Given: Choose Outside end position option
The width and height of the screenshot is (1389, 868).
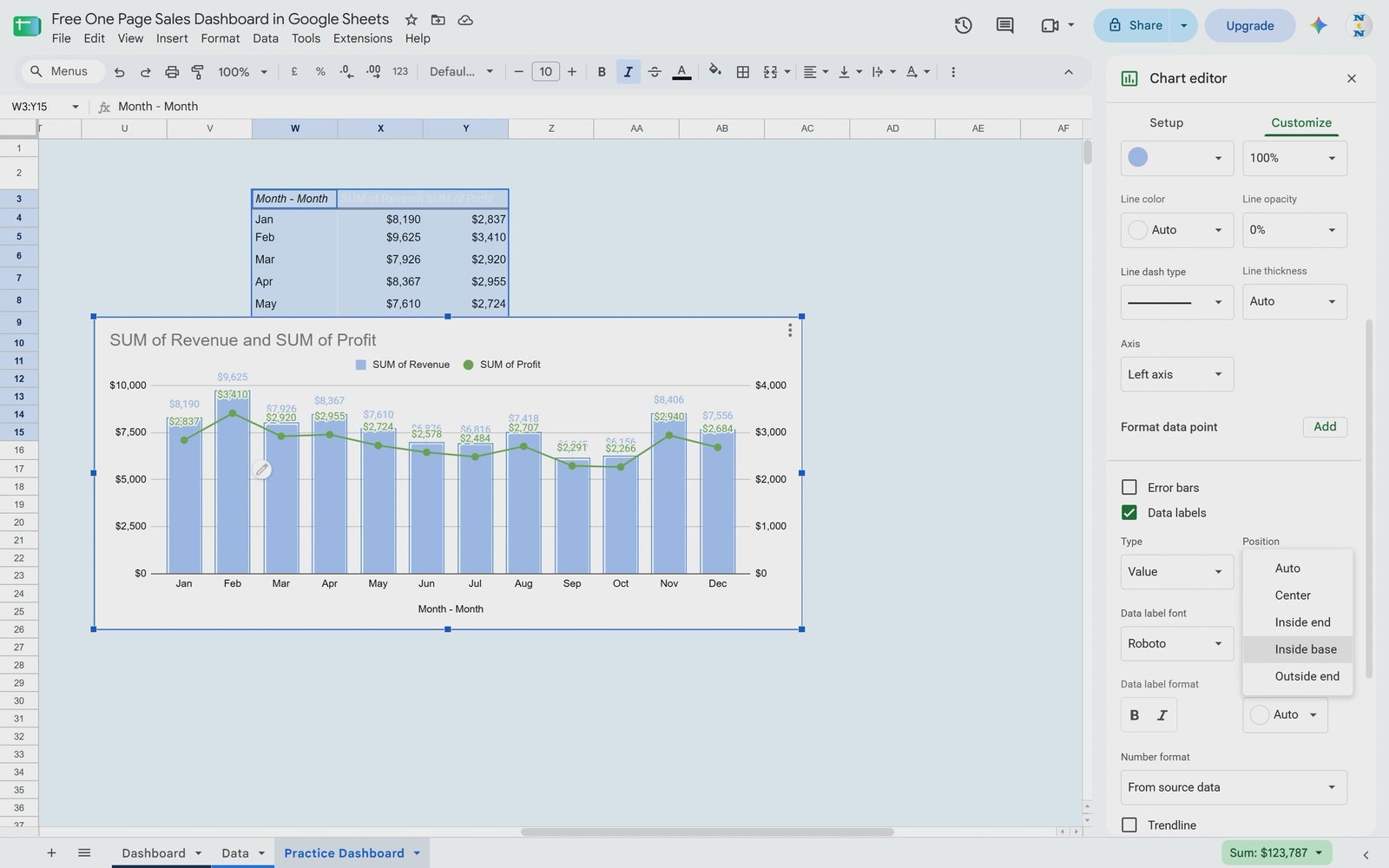Looking at the screenshot, I should 1298,676.
